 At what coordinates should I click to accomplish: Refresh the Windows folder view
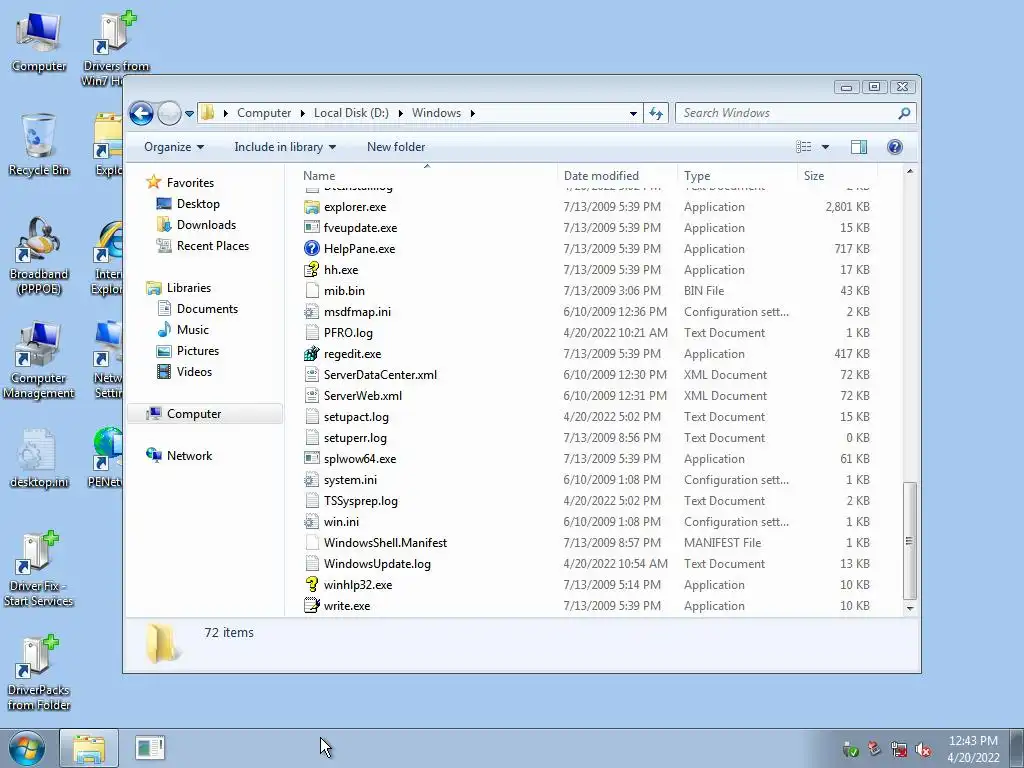pyautogui.click(x=656, y=114)
